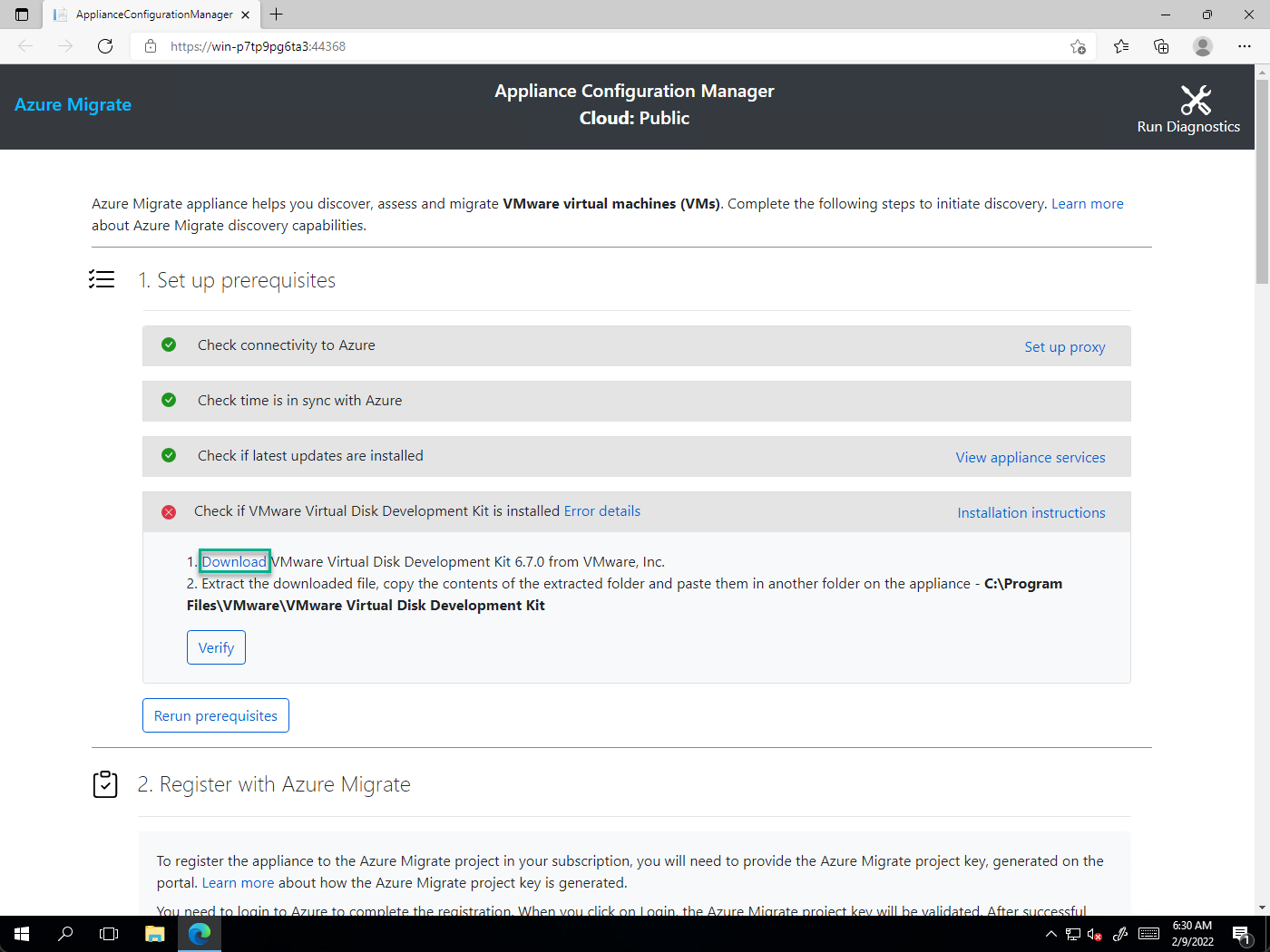Screen dimensions: 1270x952
Task: Click the Verify button
Action: point(216,647)
